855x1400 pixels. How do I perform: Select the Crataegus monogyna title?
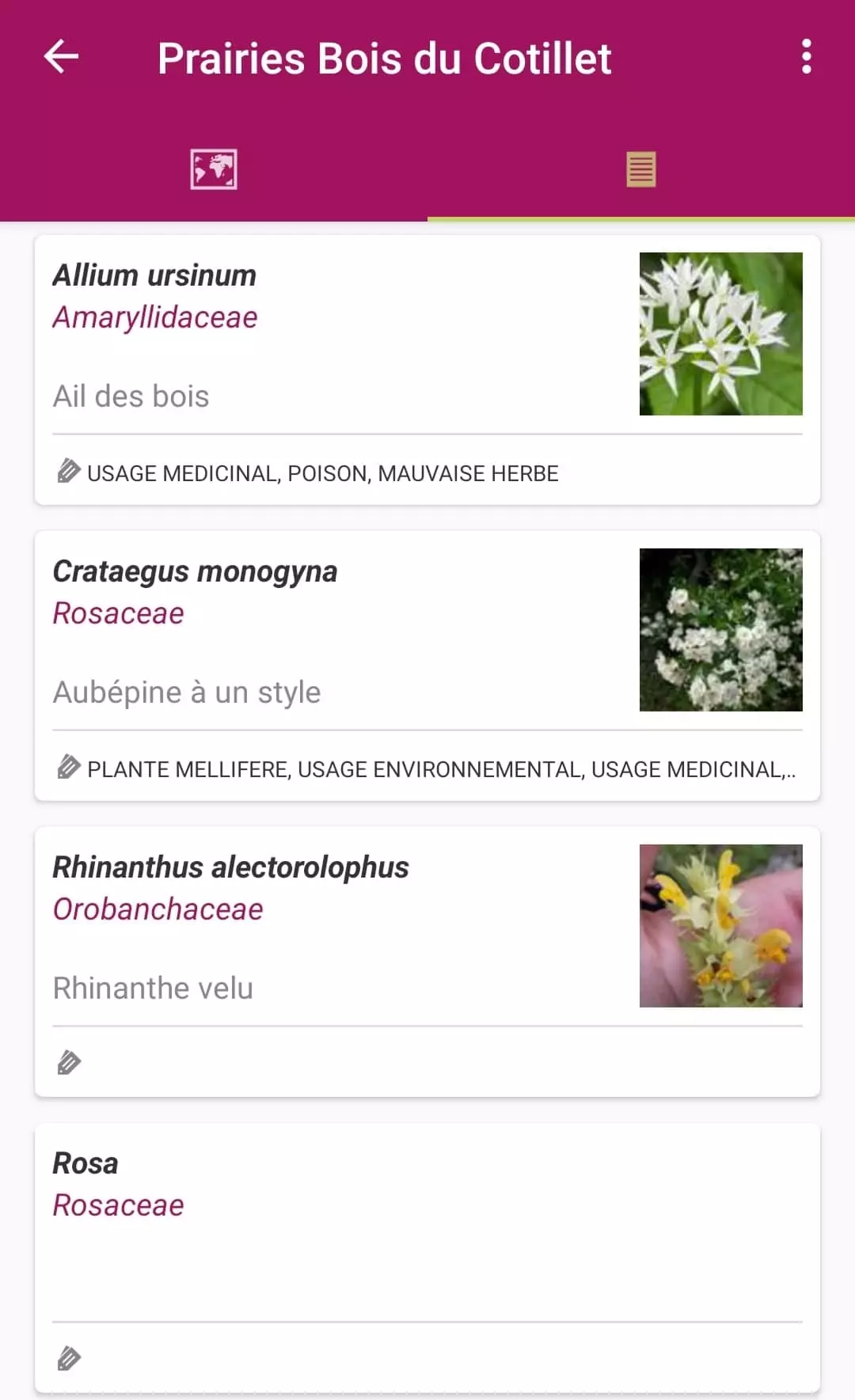point(195,571)
